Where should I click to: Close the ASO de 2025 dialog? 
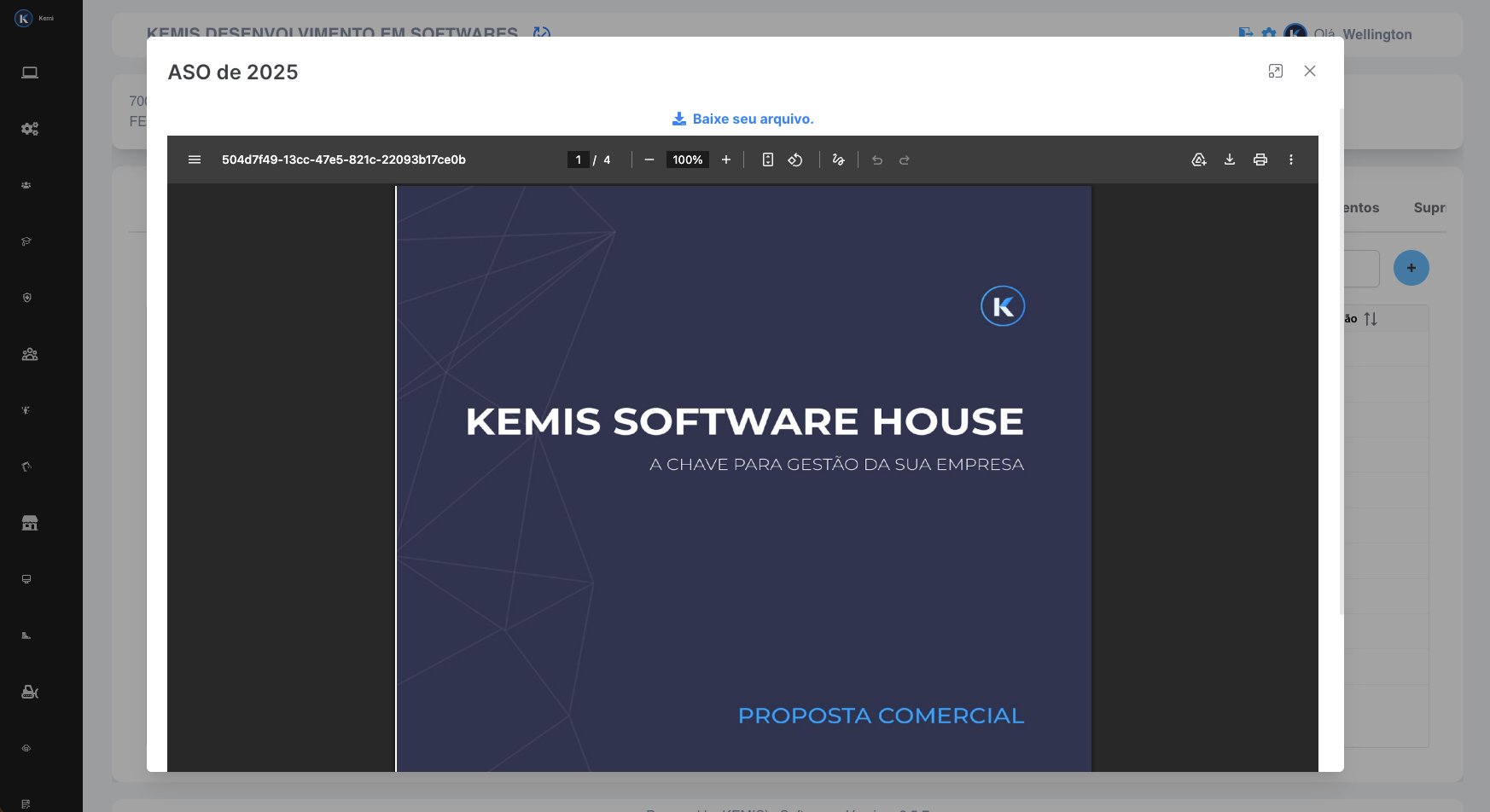pyautogui.click(x=1310, y=72)
